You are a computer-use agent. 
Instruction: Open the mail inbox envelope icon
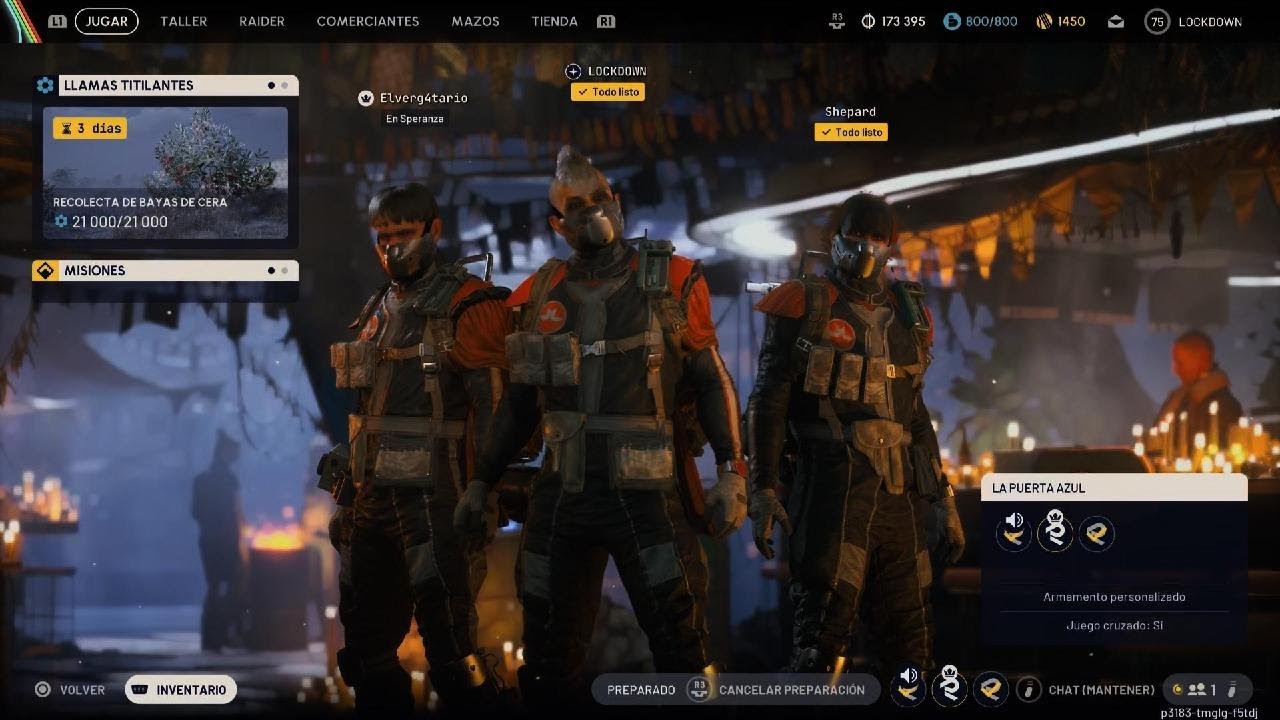click(1117, 21)
